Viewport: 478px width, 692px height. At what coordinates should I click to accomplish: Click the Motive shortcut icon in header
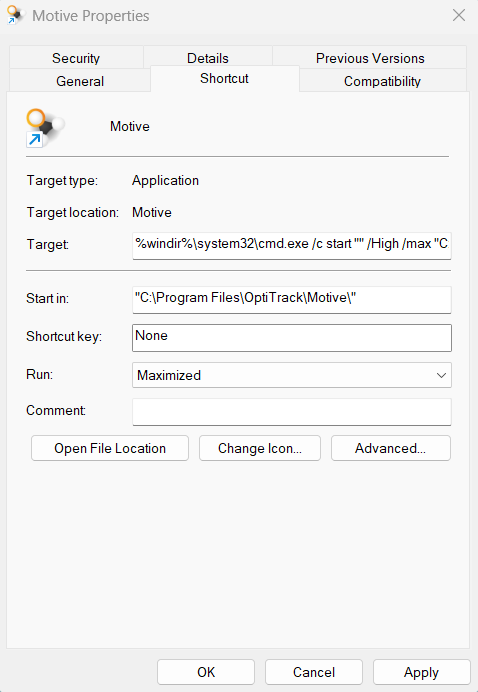tap(45, 128)
